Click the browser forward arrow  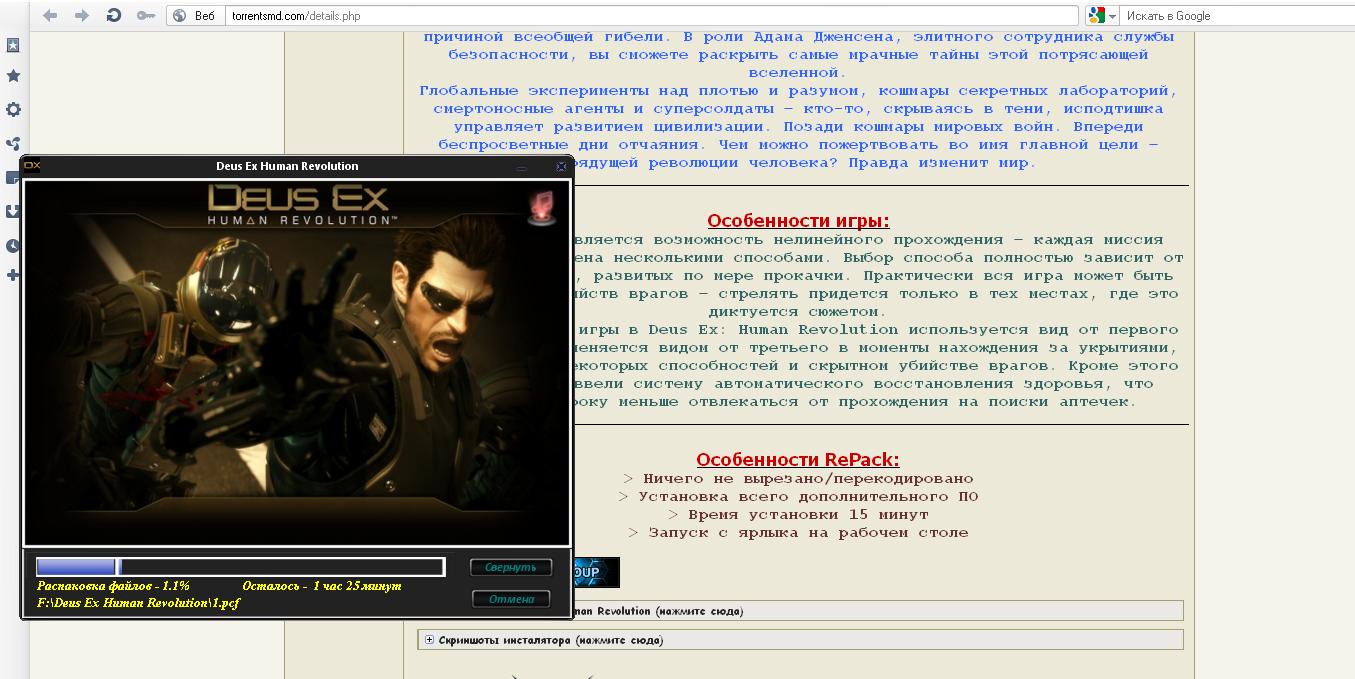coord(82,15)
